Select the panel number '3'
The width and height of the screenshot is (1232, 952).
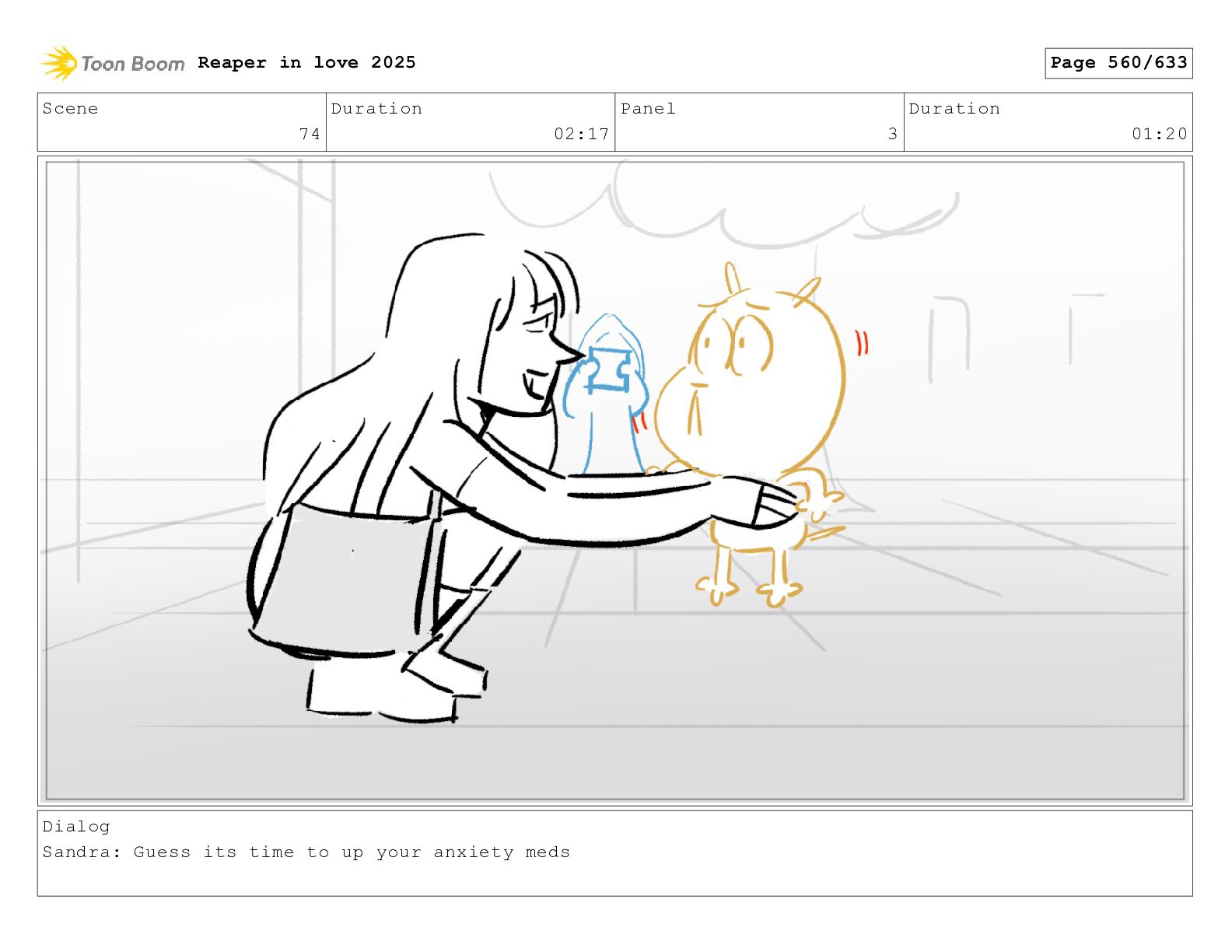click(893, 134)
